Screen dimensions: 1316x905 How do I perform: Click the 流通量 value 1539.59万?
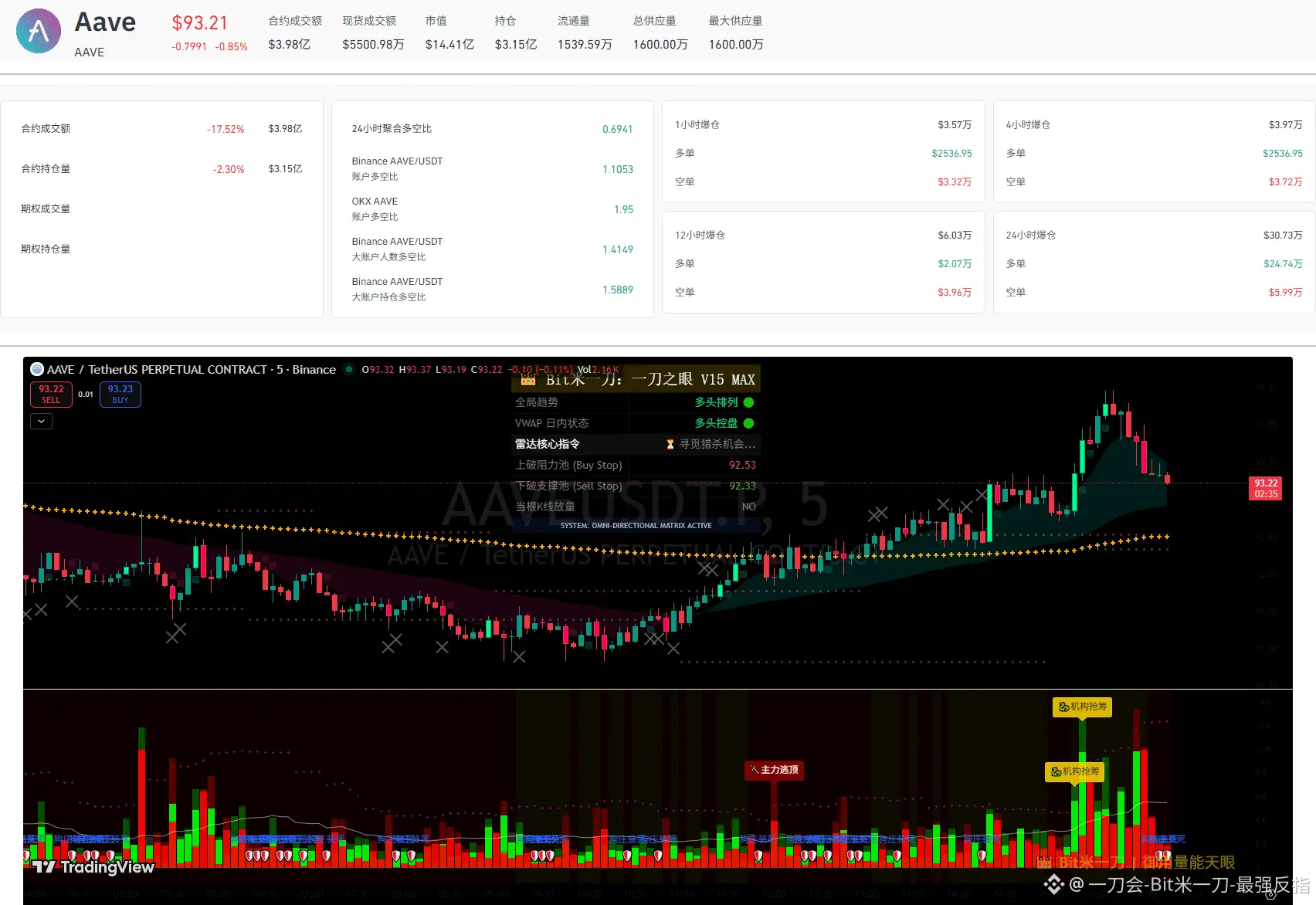585,45
